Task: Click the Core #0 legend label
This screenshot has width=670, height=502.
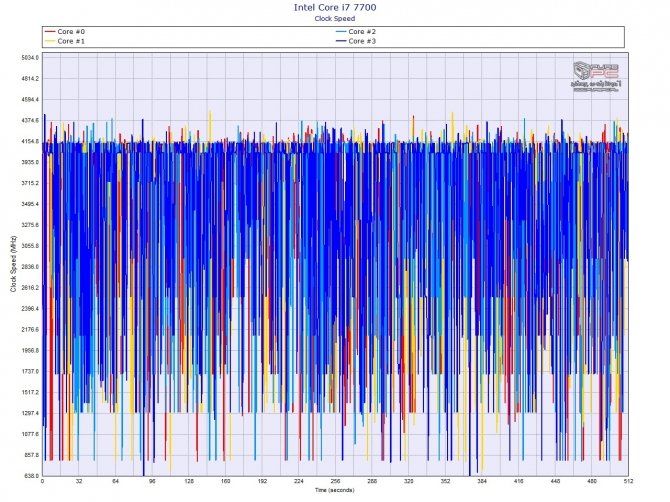Action: pos(71,32)
